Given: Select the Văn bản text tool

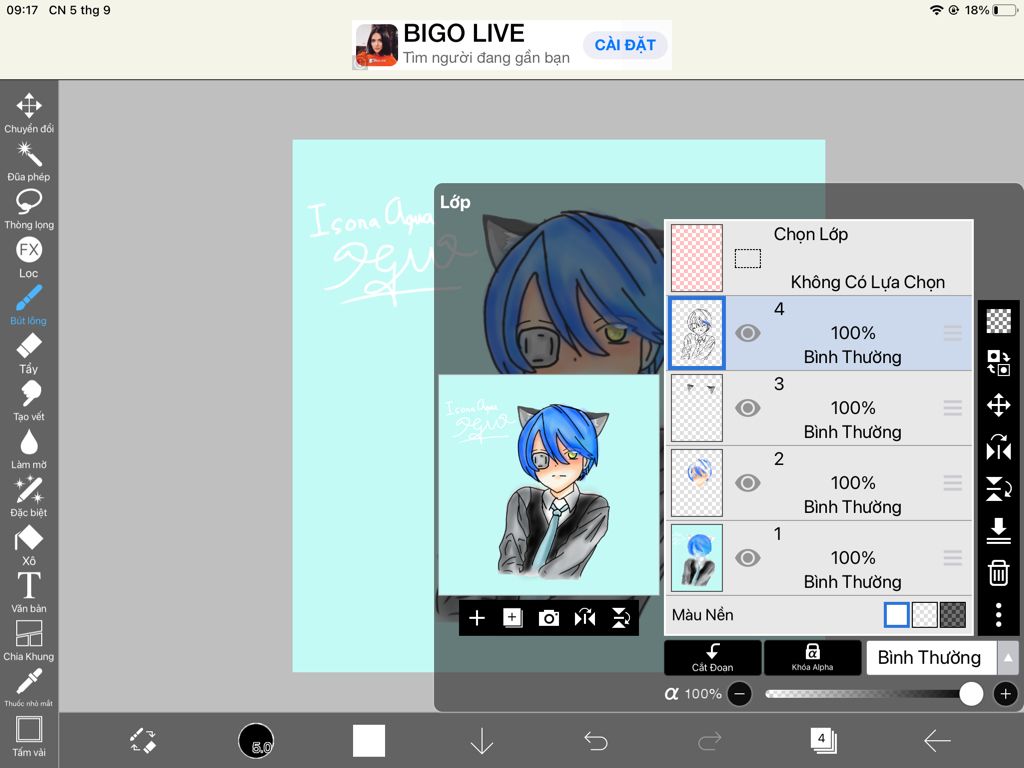Looking at the screenshot, I should tap(29, 593).
